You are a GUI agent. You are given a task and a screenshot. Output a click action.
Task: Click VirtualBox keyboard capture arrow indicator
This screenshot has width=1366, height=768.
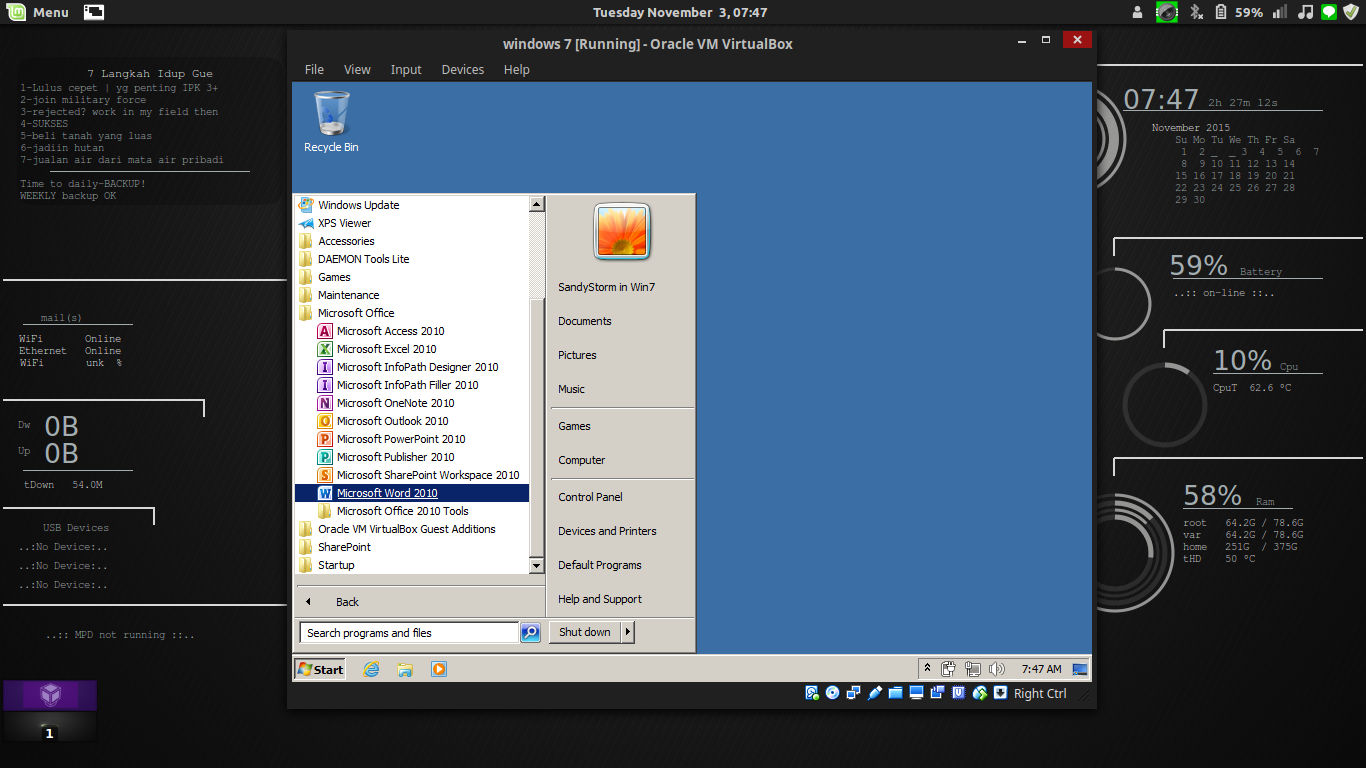pos(1001,693)
